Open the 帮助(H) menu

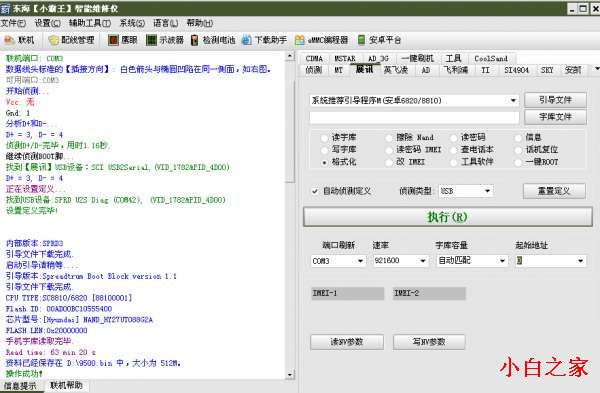pyautogui.click(x=200, y=23)
